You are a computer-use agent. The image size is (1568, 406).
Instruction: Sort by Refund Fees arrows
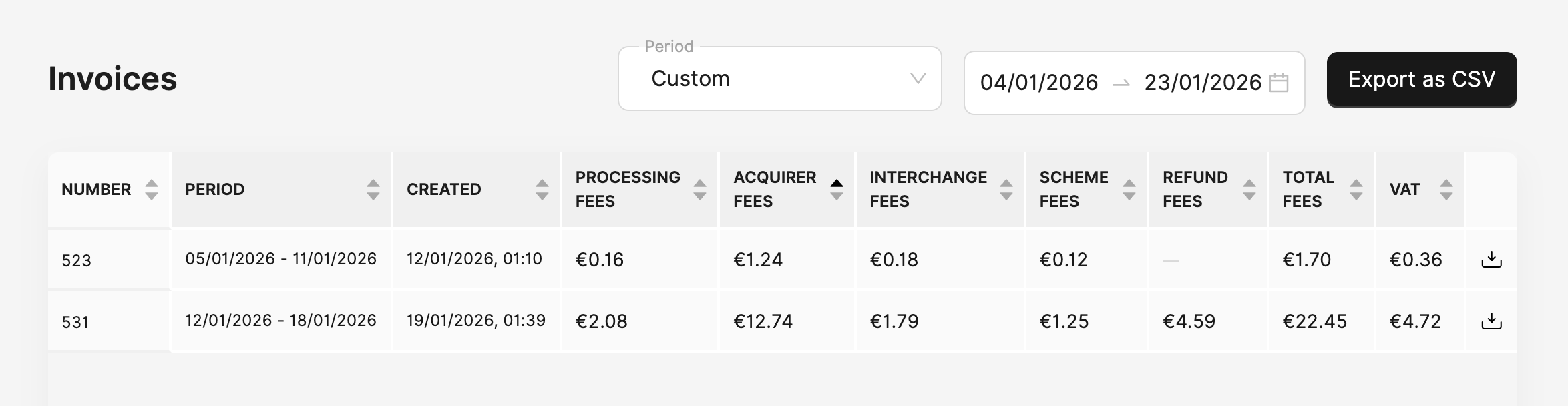click(x=1249, y=190)
